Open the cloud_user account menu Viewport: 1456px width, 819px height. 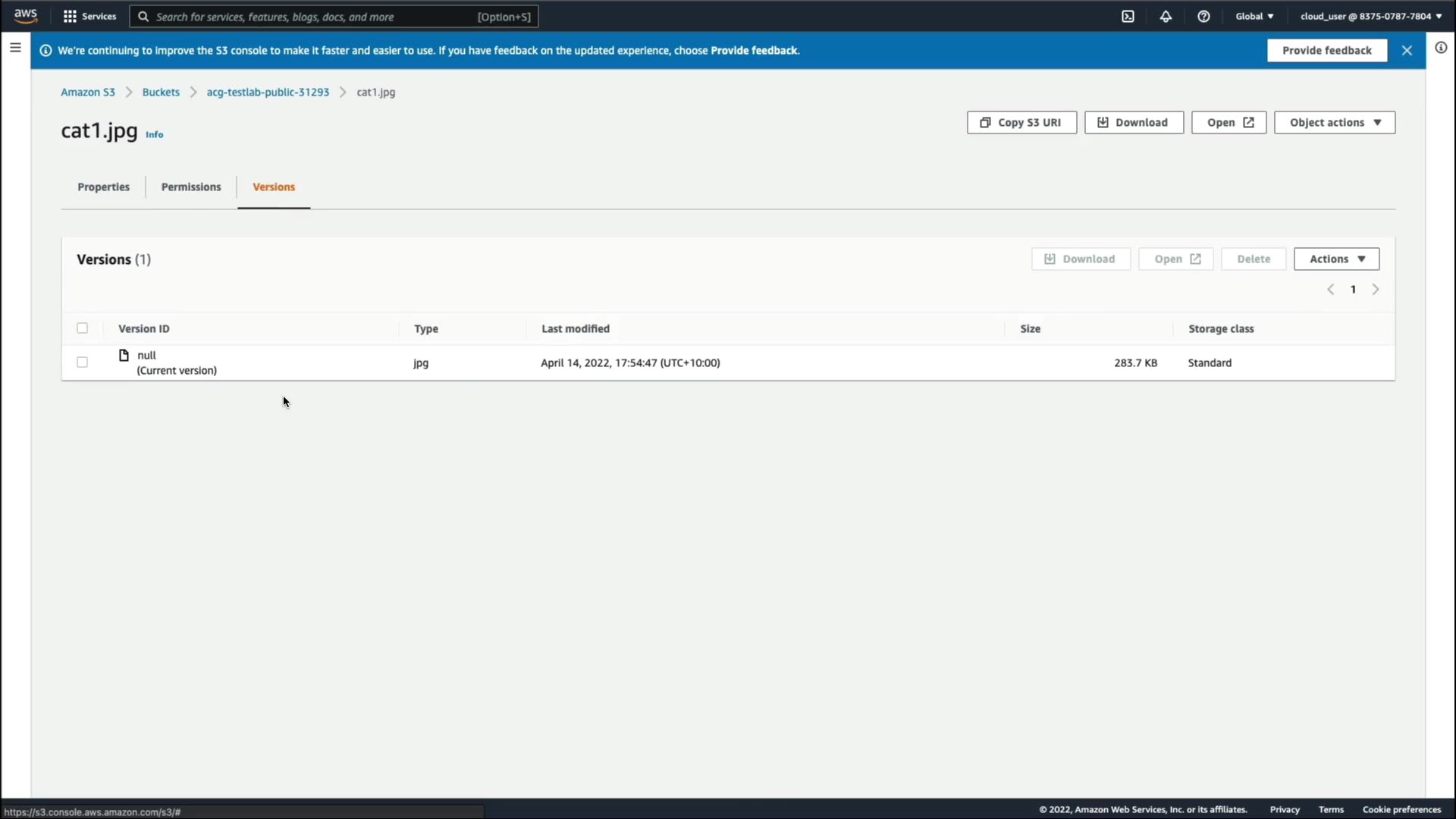pyautogui.click(x=1371, y=16)
